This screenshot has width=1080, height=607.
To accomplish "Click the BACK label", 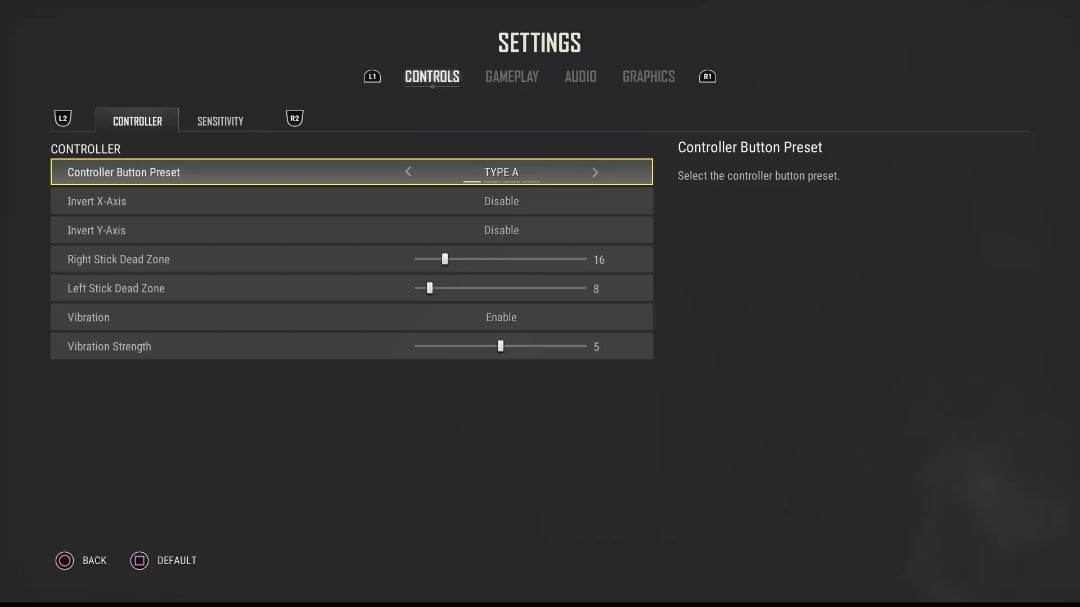I will 94,561.
